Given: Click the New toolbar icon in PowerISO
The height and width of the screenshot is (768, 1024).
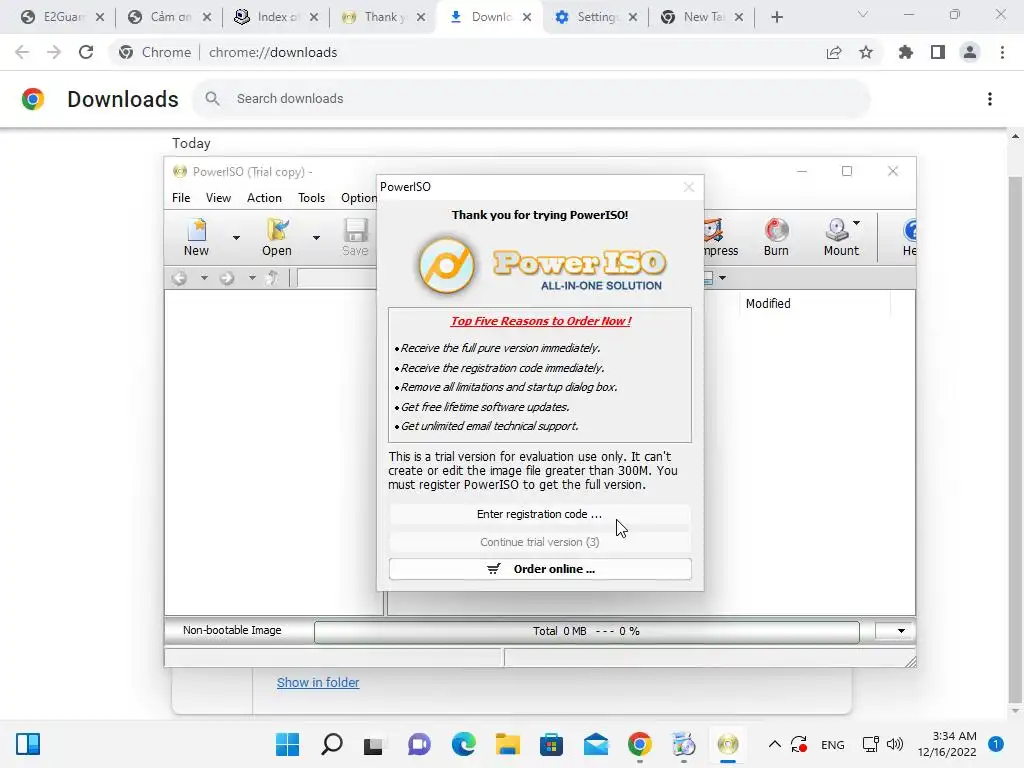Looking at the screenshot, I should point(197,237).
